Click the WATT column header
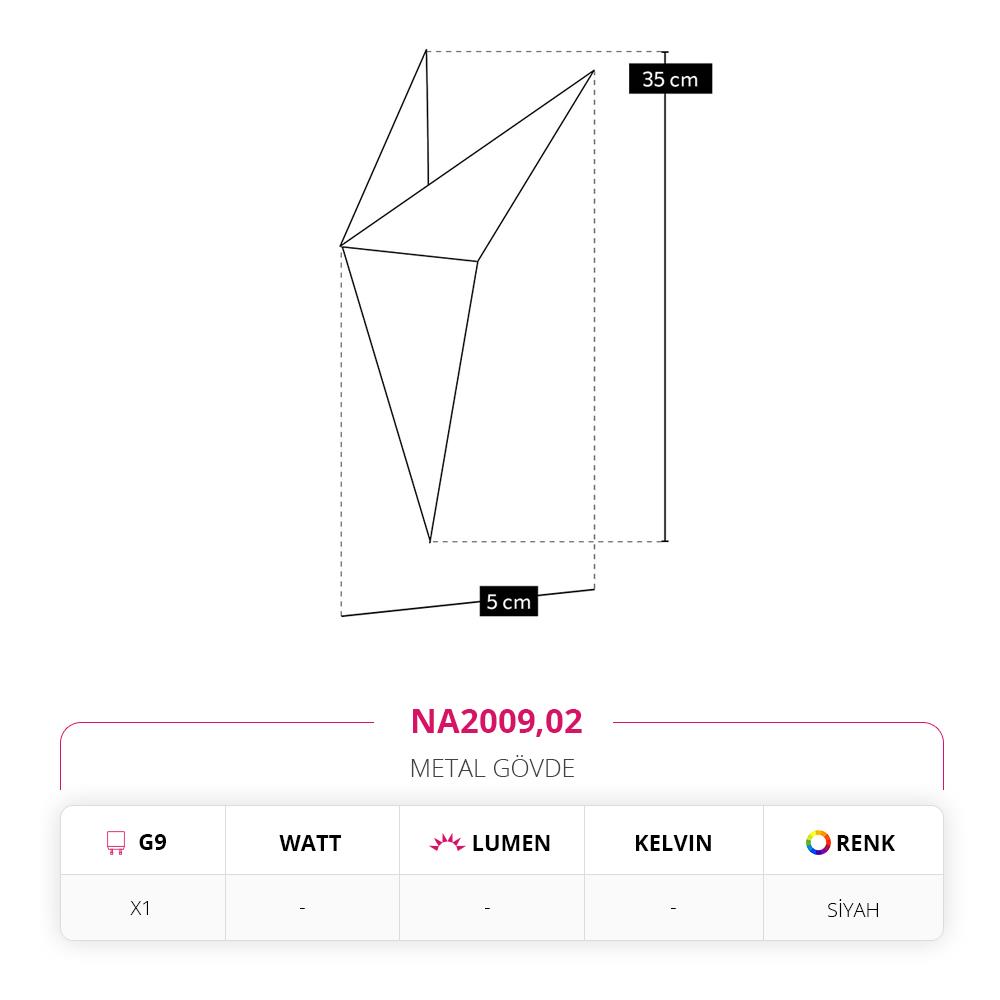 pyautogui.click(x=310, y=843)
